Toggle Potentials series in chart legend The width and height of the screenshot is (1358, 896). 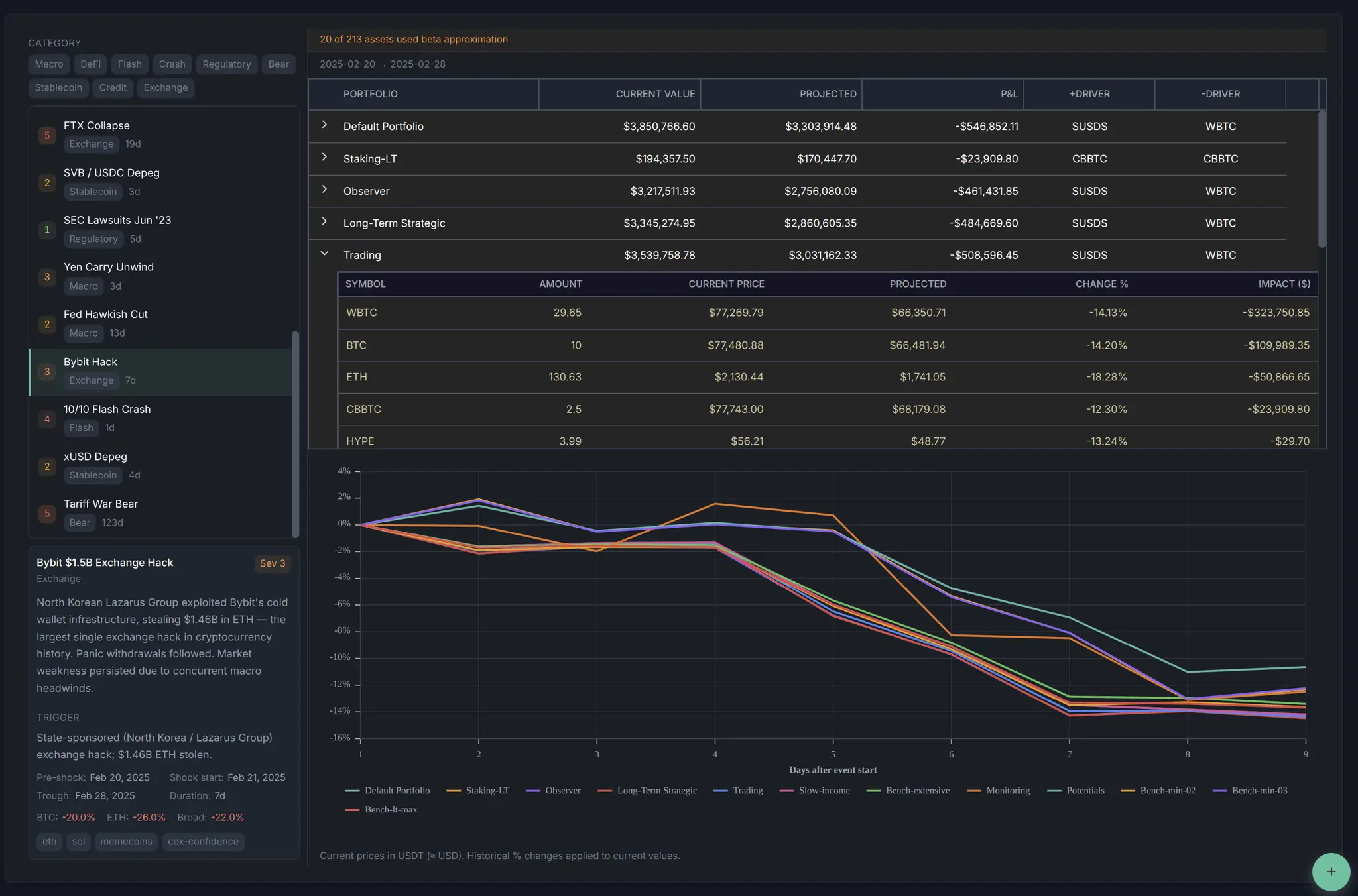tap(1076, 791)
